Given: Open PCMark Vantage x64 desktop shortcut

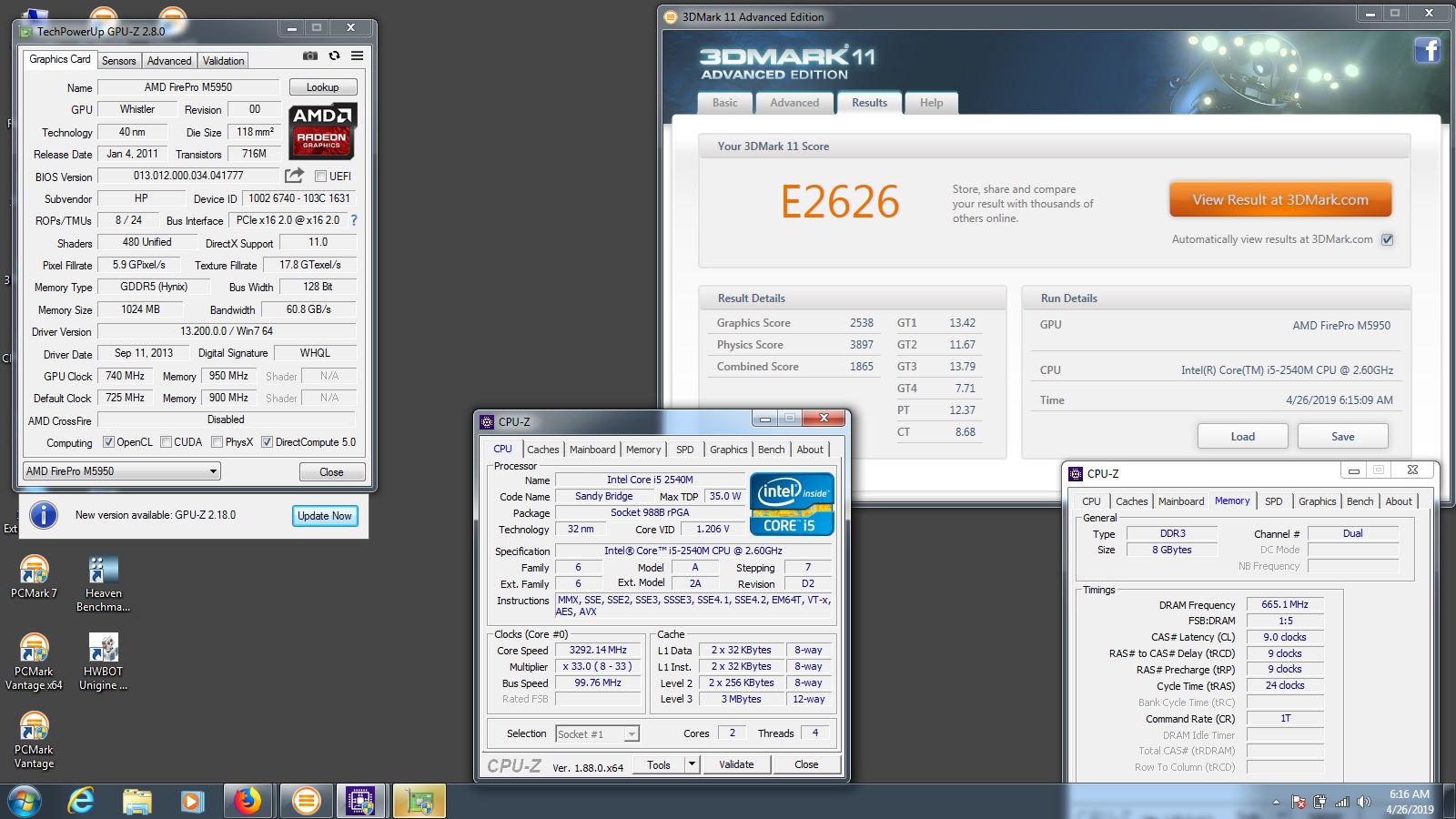Looking at the screenshot, I should click(x=34, y=662).
